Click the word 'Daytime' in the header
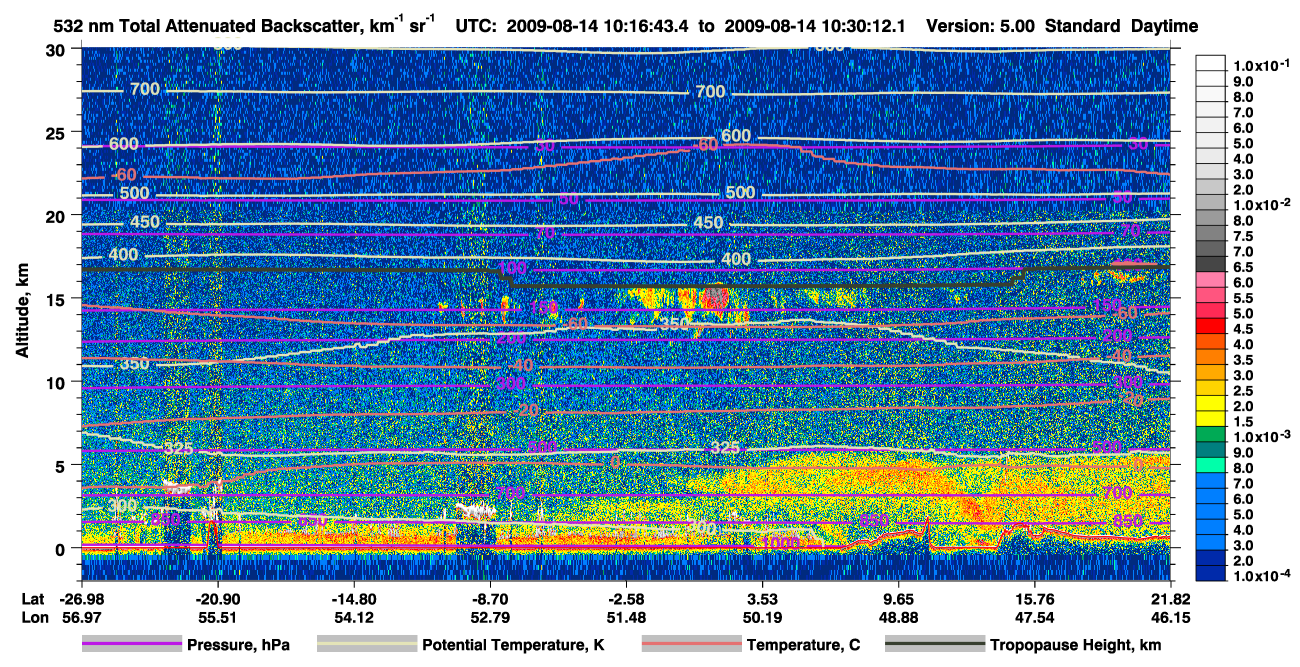 coord(1165,25)
